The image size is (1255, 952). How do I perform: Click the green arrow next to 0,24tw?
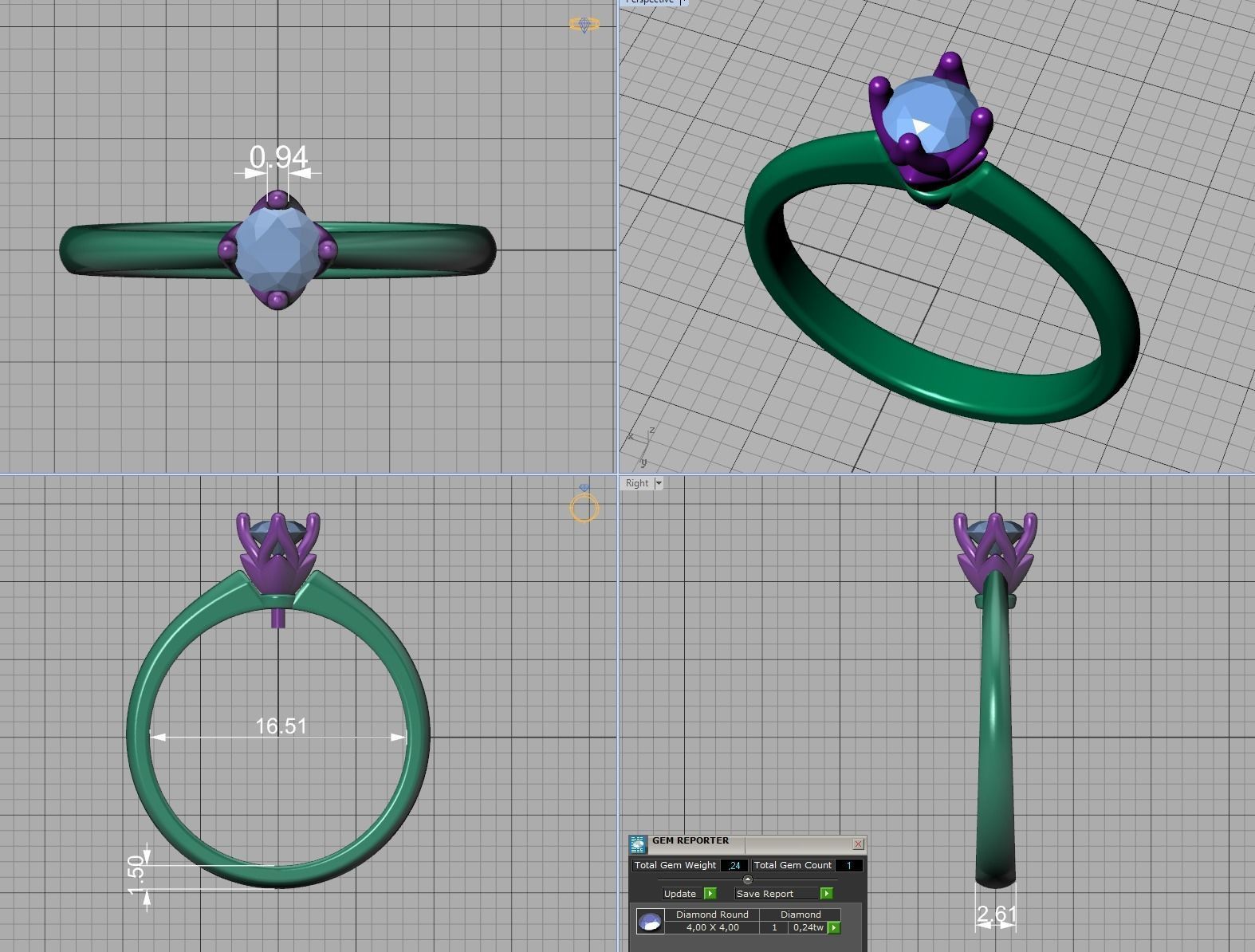click(834, 927)
